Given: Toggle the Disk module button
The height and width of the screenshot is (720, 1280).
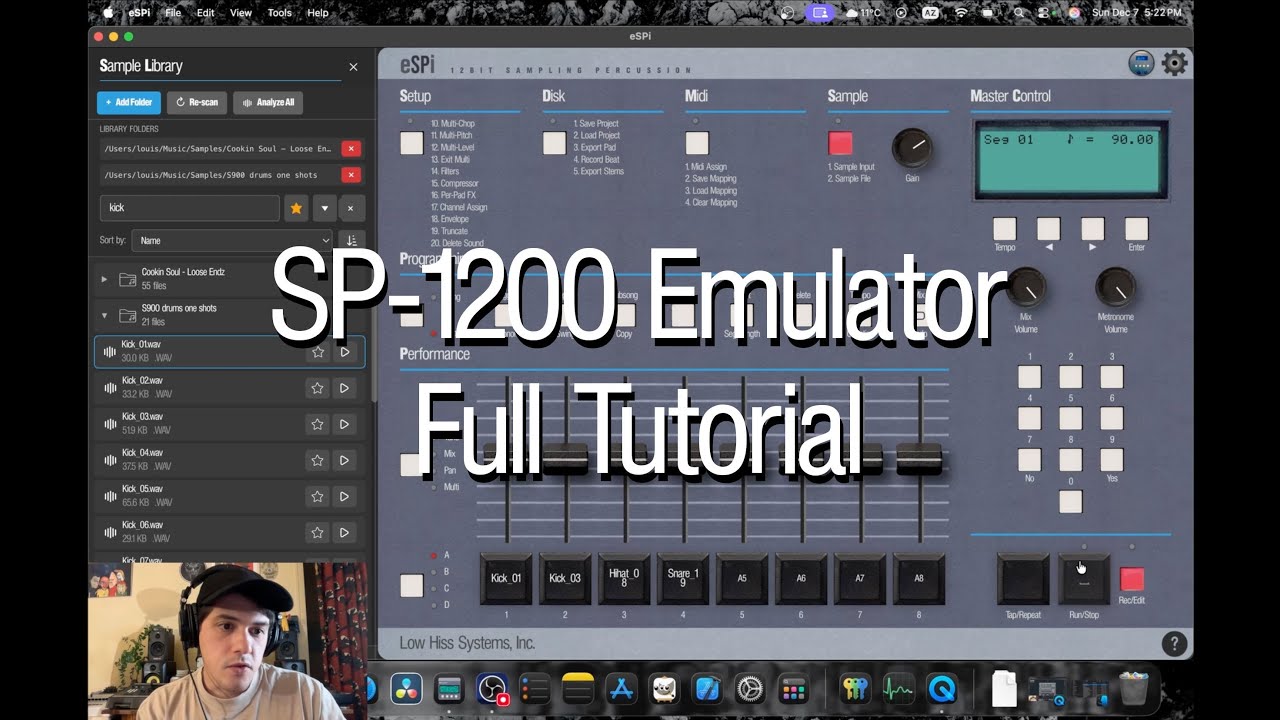Looking at the screenshot, I should 554,143.
